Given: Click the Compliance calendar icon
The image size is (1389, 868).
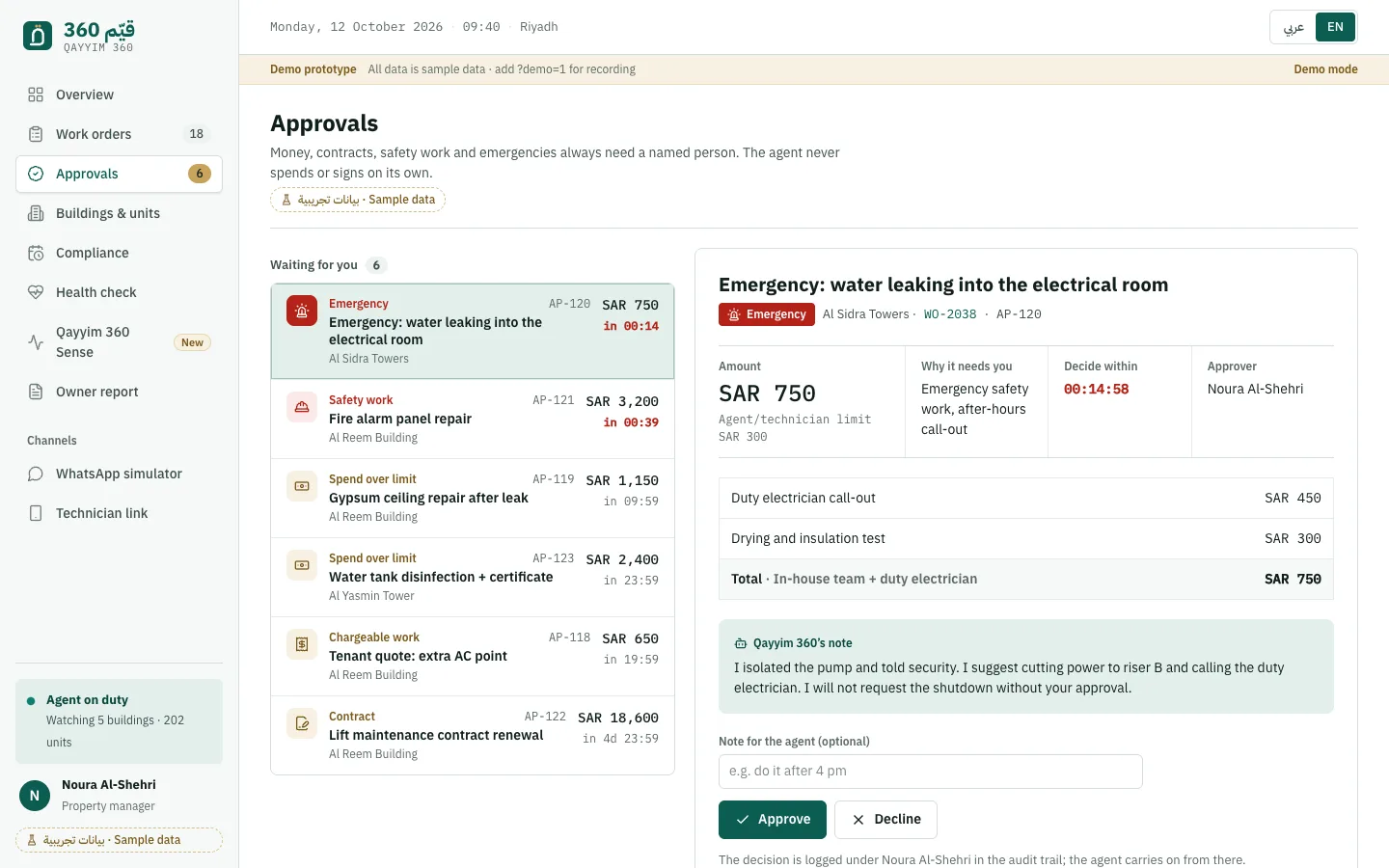Looking at the screenshot, I should (36, 253).
